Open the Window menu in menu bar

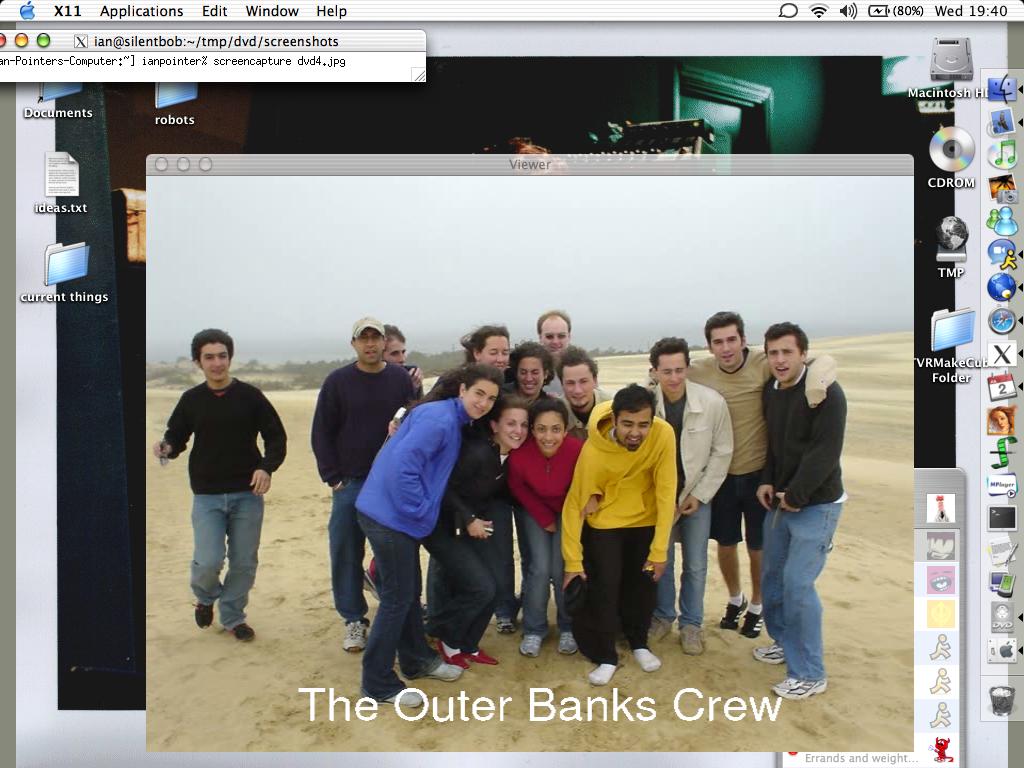click(x=272, y=11)
